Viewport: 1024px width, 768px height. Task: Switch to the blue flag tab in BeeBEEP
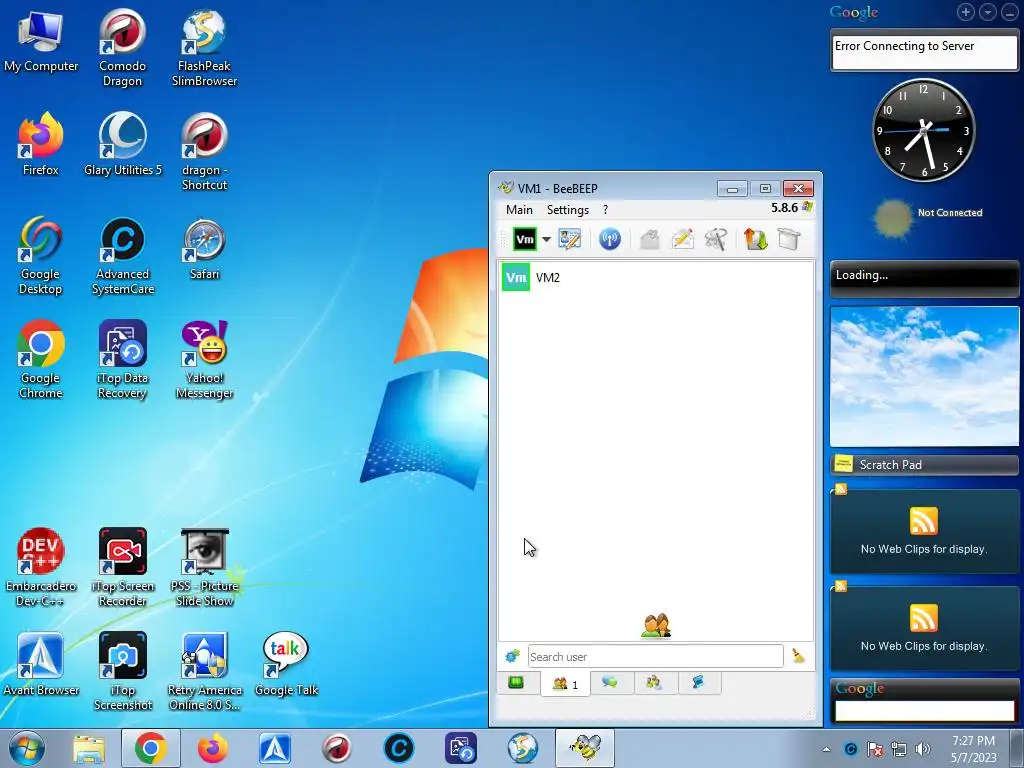[x=698, y=683]
